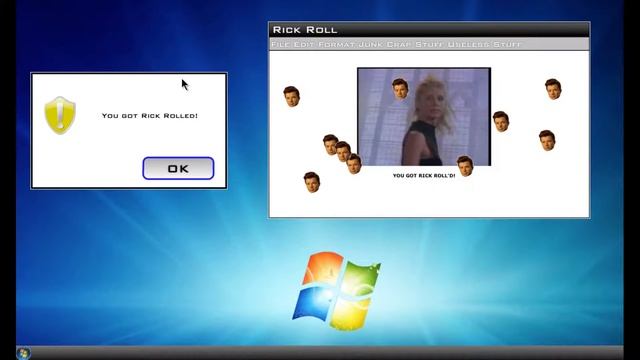This screenshot has height=360, width=640.
Task: Open the File menu in Rick Roll window
Action: 281,44
